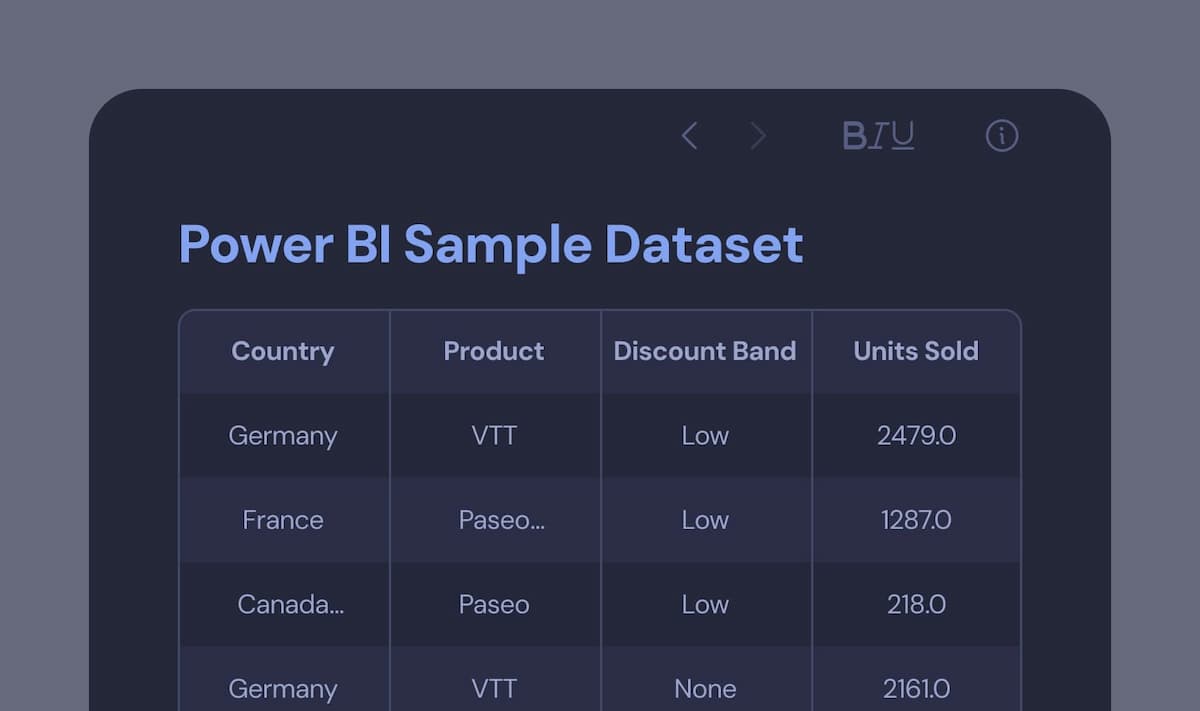Open the info icon
Screen dimensions: 1200x711
[x=1002, y=136]
